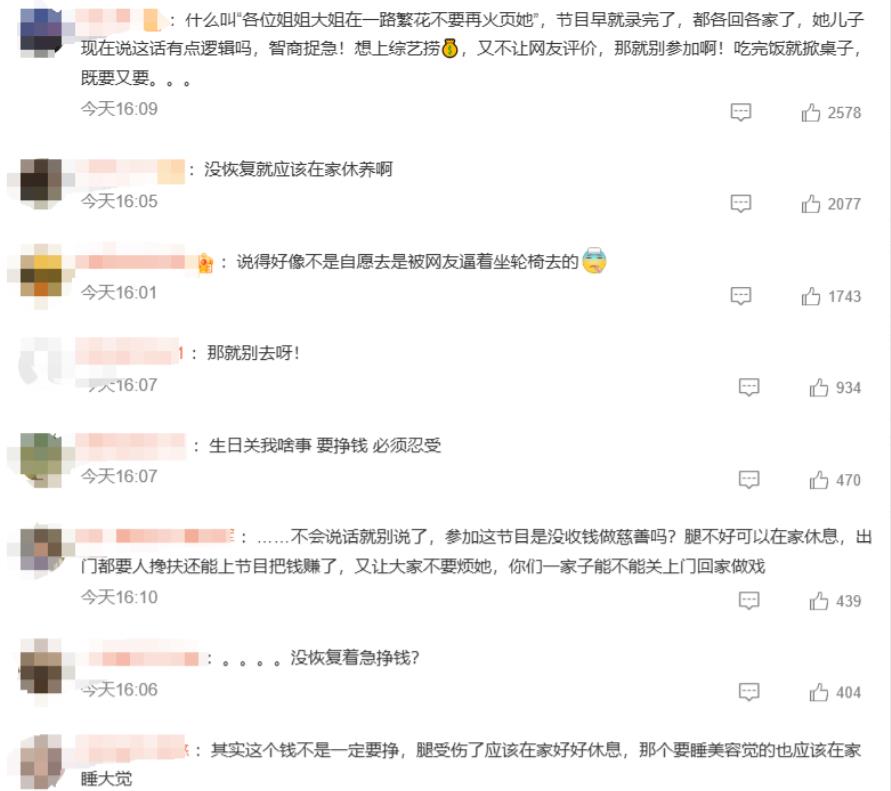Click the 今天16:05 timestamp
This screenshot has height=791, width=891.
pyautogui.click(x=119, y=201)
